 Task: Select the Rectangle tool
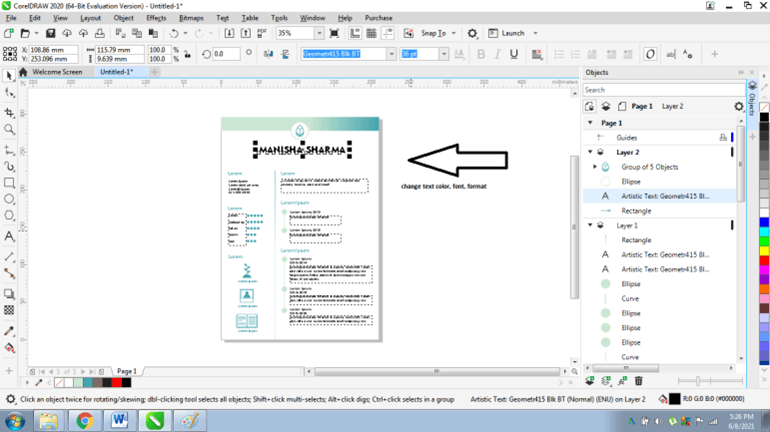[x=9, y=183]
